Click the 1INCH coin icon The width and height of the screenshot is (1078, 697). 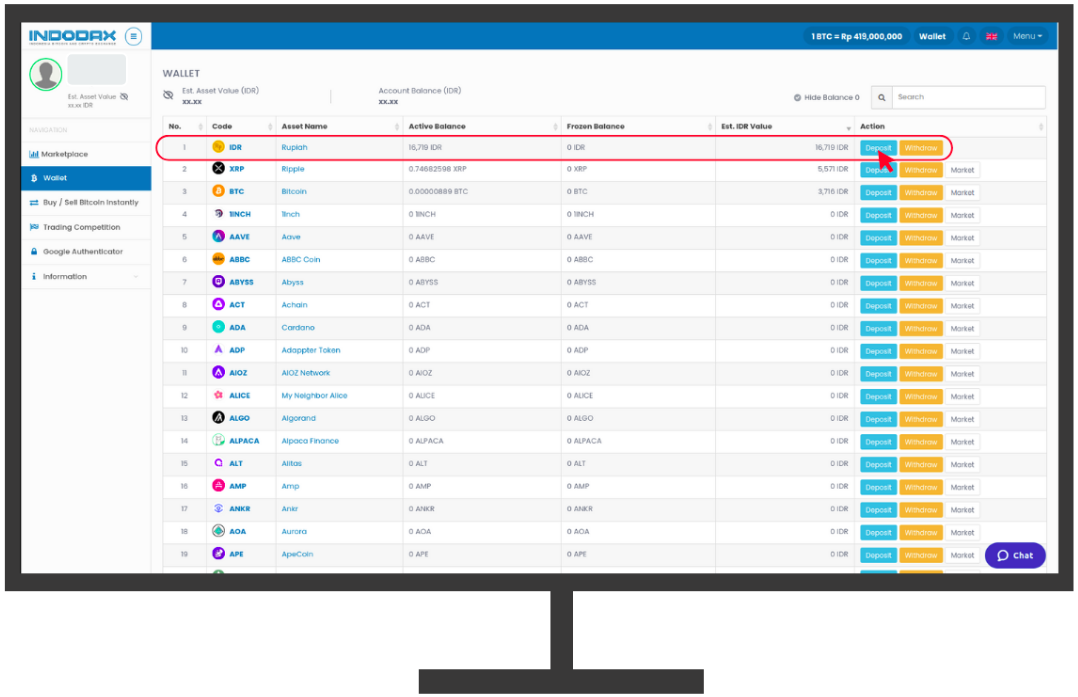point(218,214)
